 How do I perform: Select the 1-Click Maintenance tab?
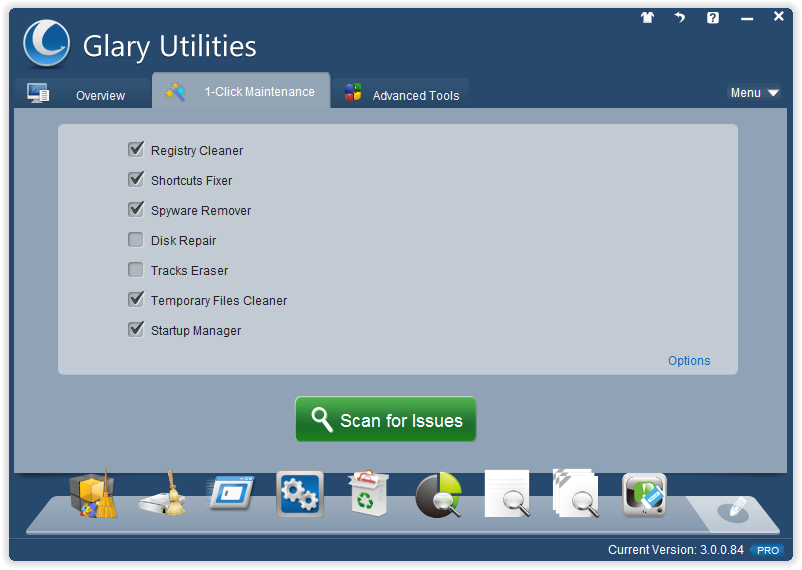click(241, 91)
